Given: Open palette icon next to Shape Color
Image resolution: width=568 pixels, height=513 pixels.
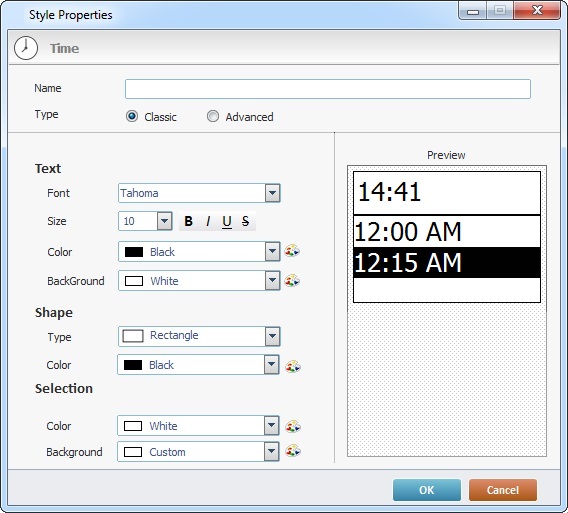Looking at the screenshot, I should click(x=293, y=366).
